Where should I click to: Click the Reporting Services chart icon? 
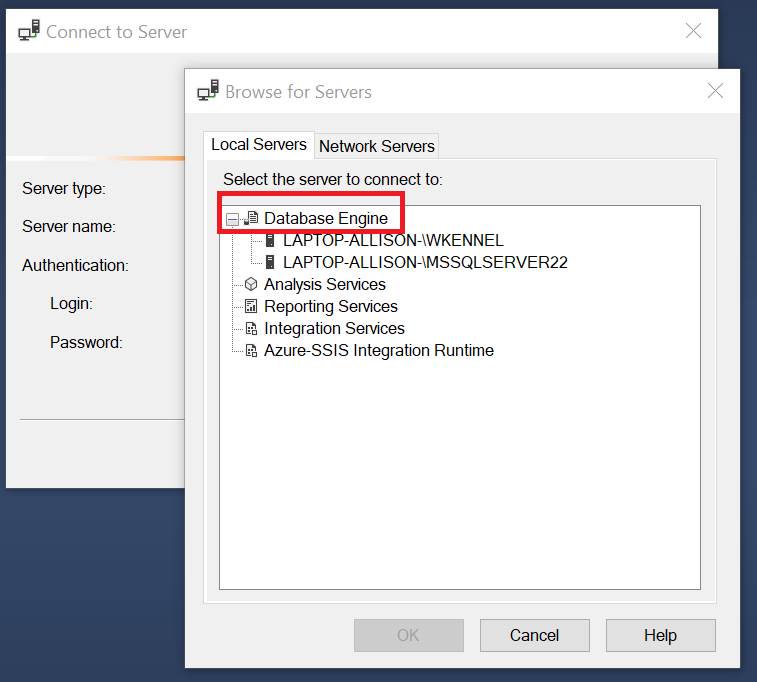[x=251, y=306]
